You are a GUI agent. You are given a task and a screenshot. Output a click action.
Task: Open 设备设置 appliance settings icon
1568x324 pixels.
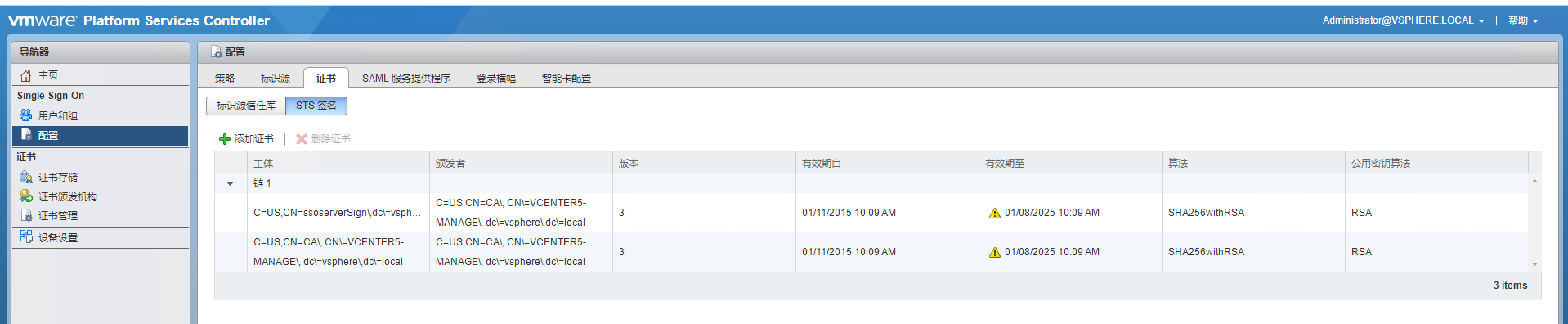point(26,237)
